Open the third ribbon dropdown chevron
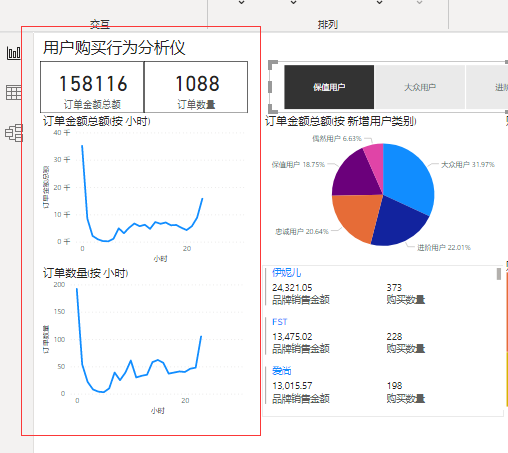This screenshot has width=508, height=453. [379, 3]
